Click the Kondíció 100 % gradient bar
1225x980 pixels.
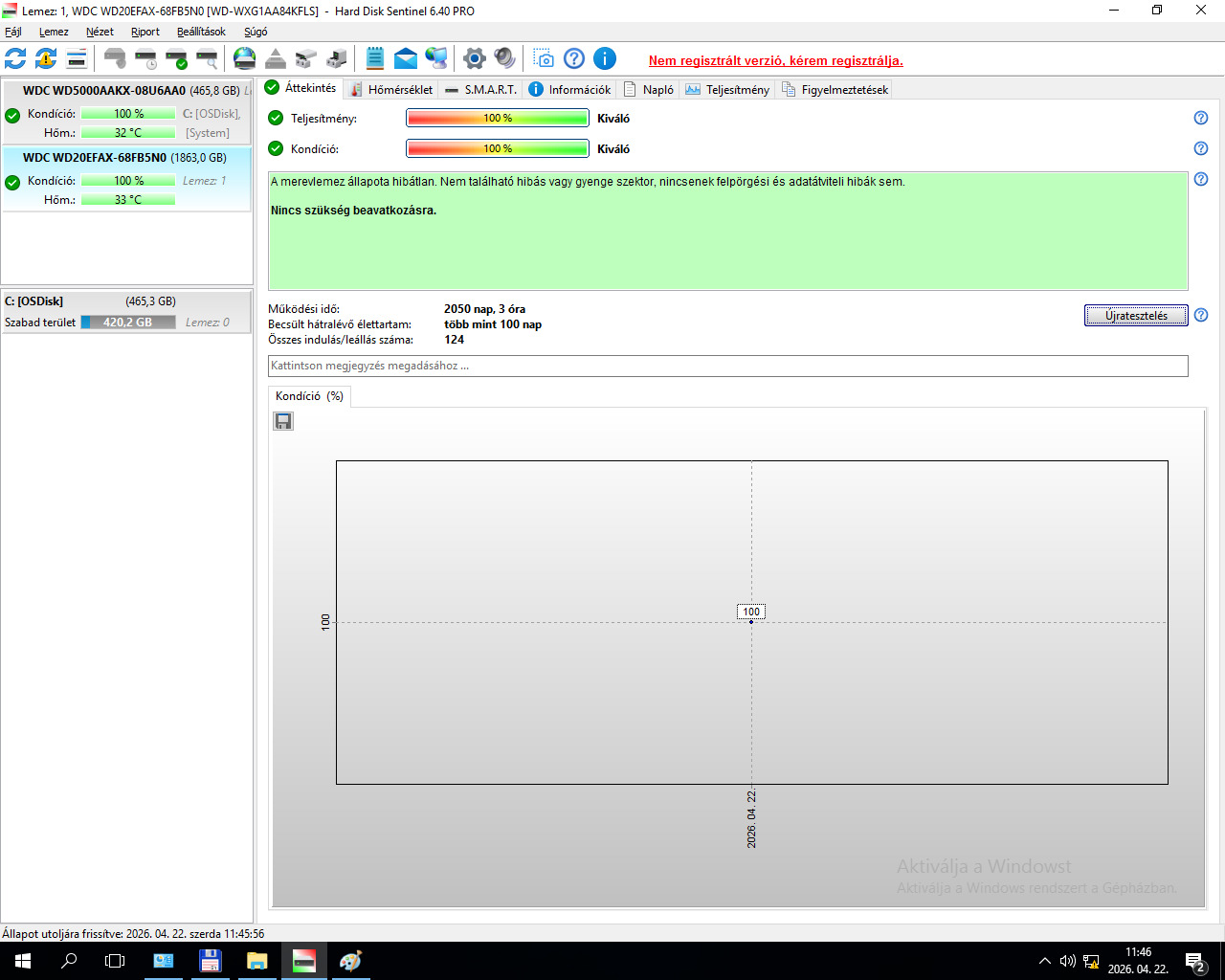pos(498,148)
